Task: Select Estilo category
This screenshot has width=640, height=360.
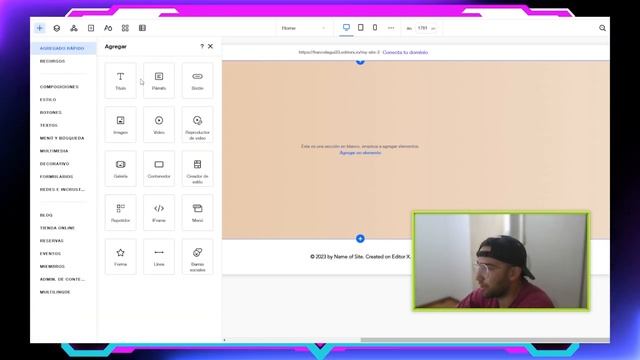Action: (x=48, y=100)
